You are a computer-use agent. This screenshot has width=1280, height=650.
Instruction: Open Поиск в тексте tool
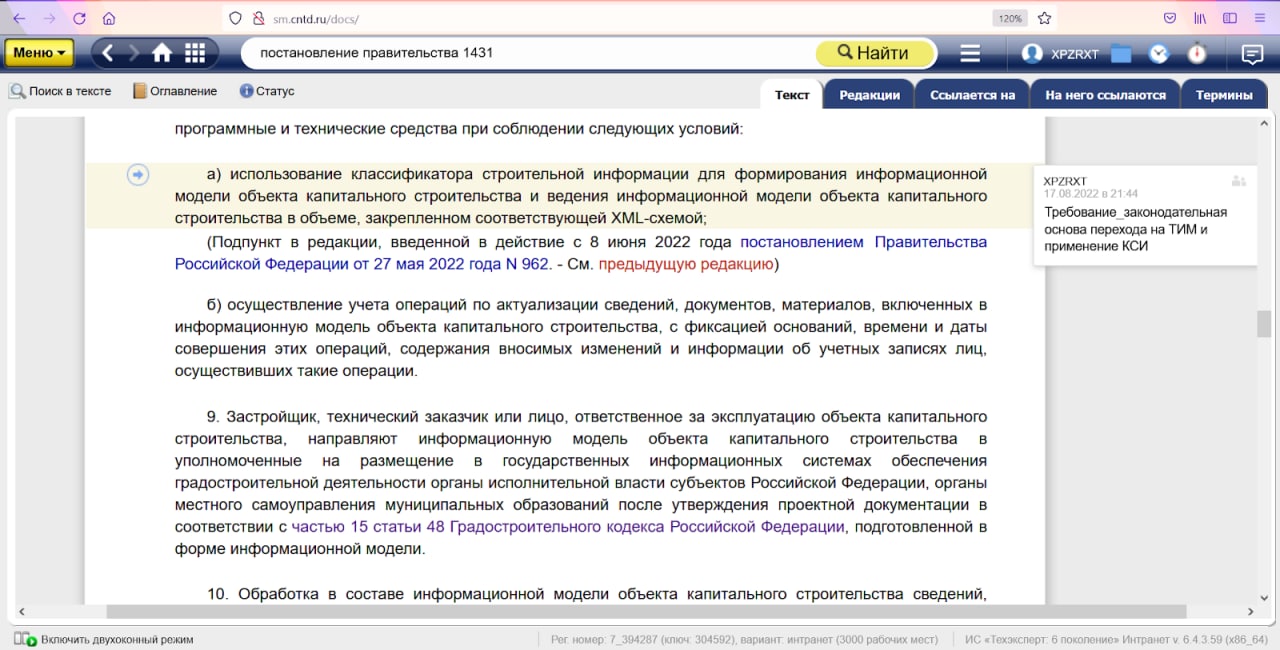point(61,91)
